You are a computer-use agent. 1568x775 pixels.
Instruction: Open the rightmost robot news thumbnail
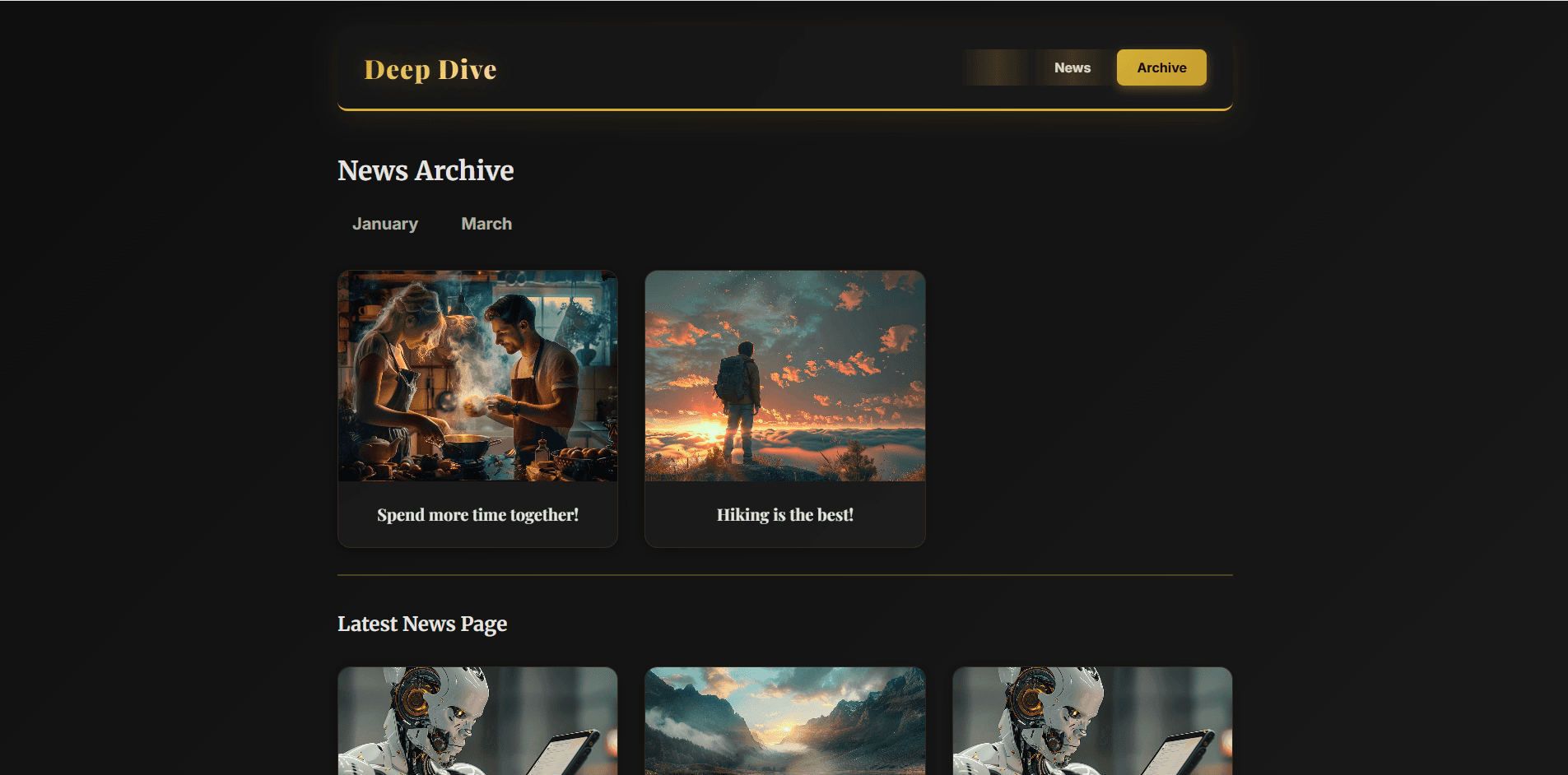pyautogui.click(x=1091, y=721)
